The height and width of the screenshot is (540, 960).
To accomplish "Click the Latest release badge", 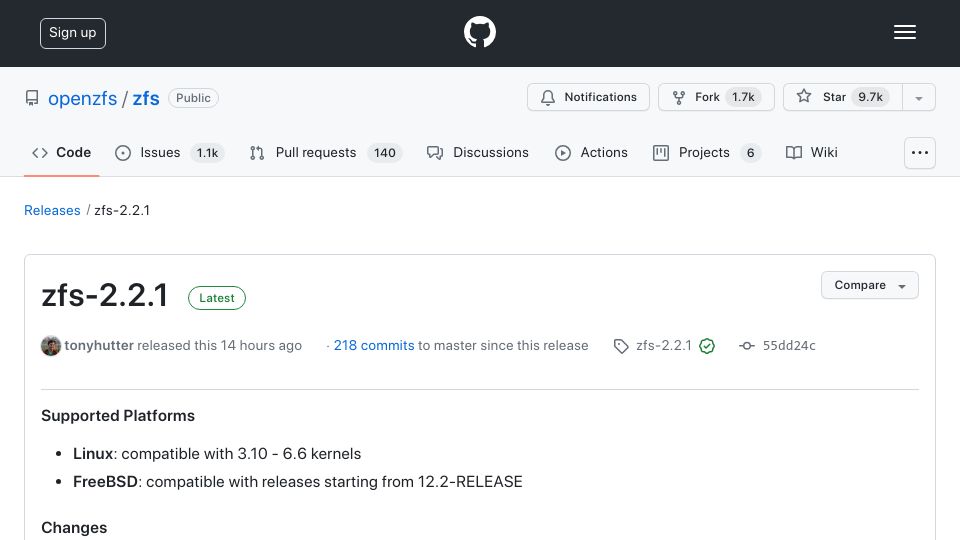I will (x=217, y=298).
